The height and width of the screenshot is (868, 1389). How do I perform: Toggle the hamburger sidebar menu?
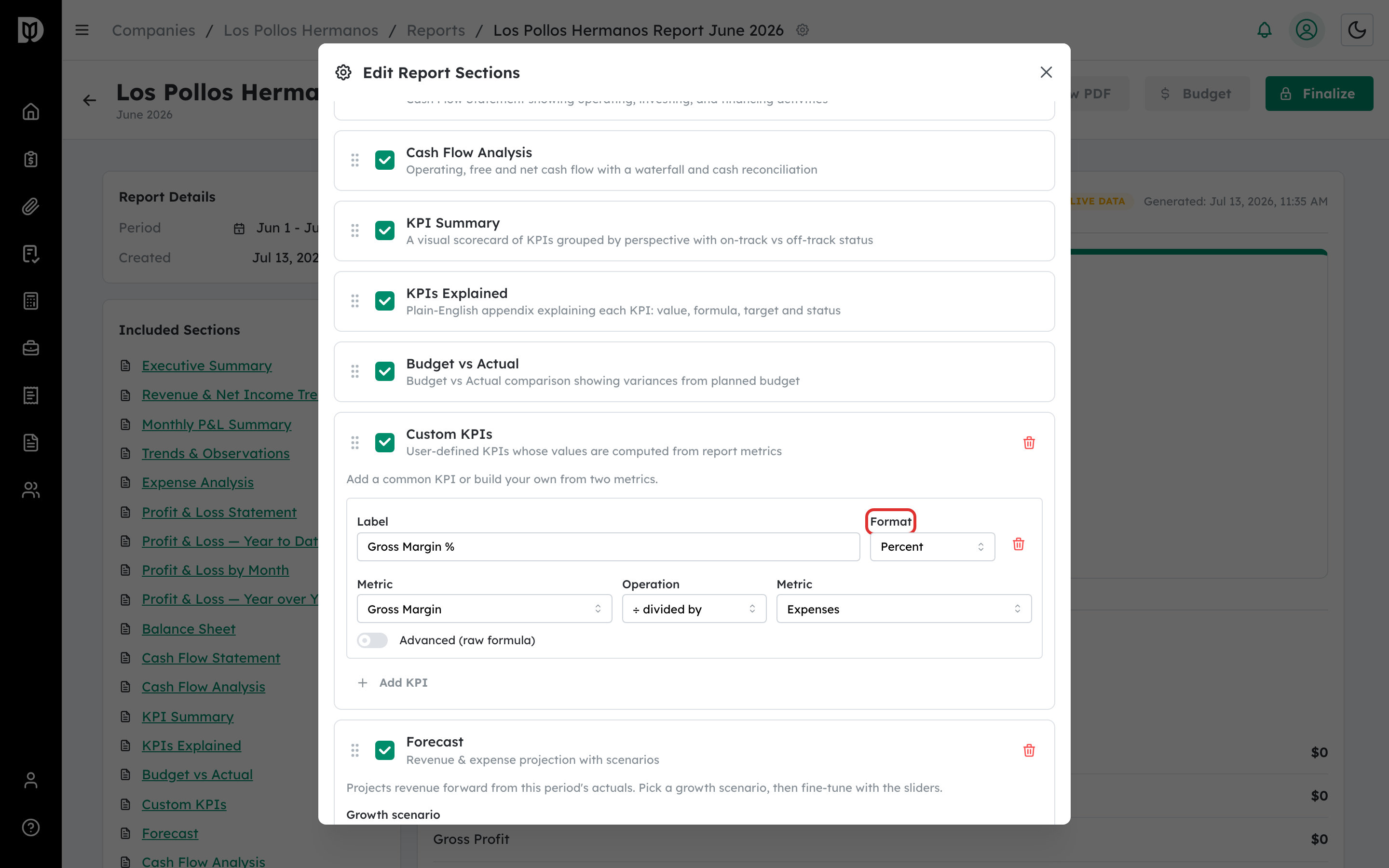pos(82,30)
